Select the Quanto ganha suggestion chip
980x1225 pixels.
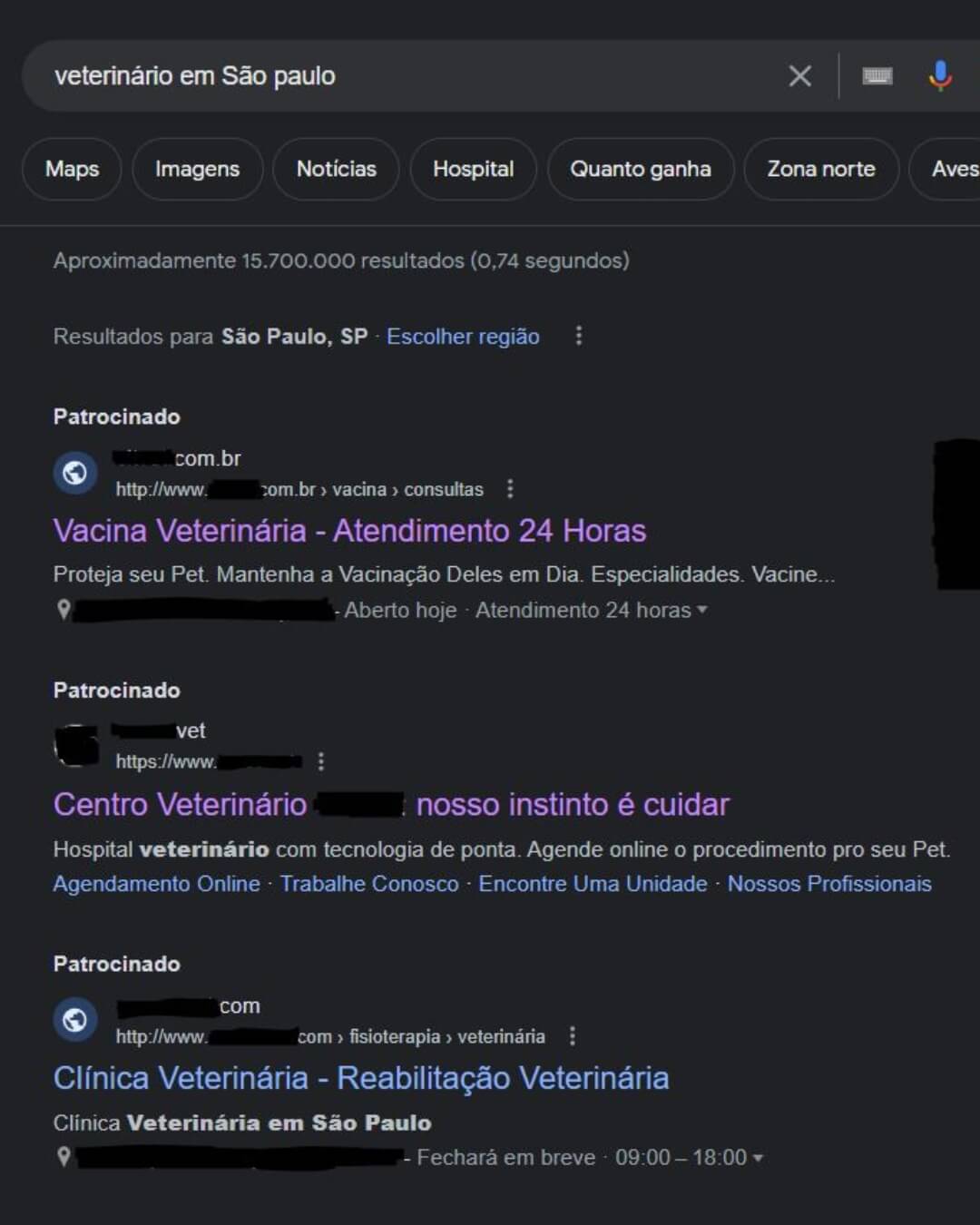click(641, 169)
